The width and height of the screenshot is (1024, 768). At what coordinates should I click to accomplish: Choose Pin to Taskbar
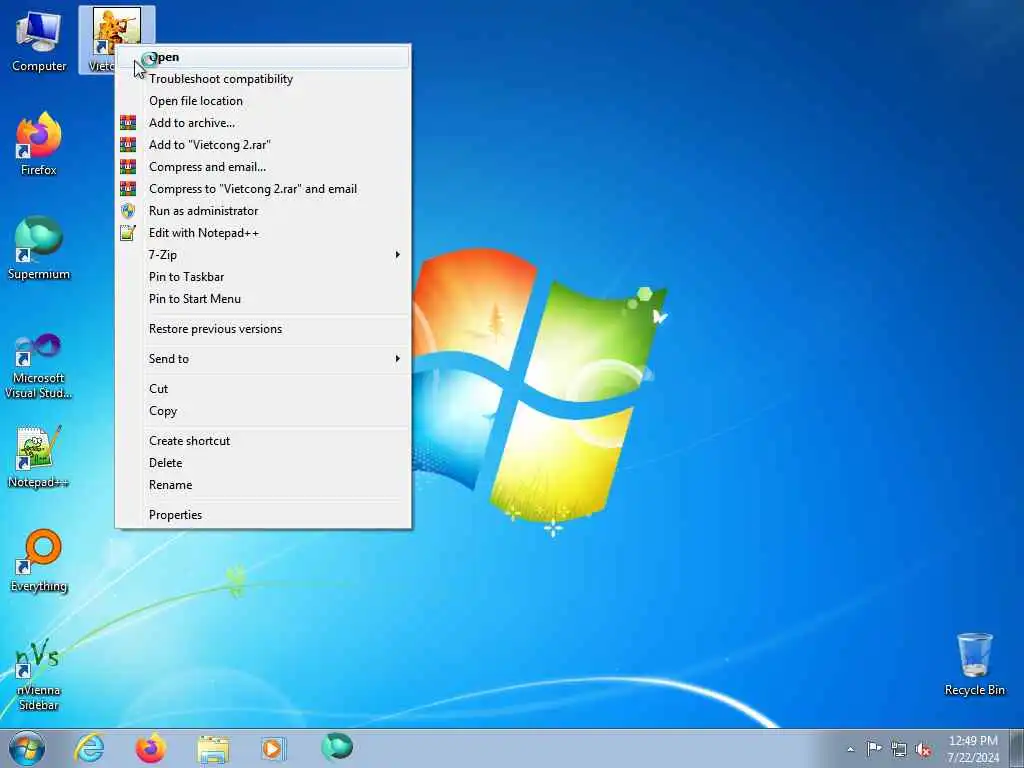click(264, 277)
